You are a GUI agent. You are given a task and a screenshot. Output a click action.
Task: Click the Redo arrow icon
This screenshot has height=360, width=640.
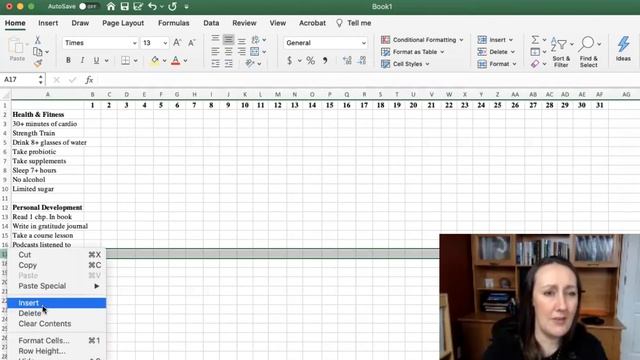pos(173,7)
